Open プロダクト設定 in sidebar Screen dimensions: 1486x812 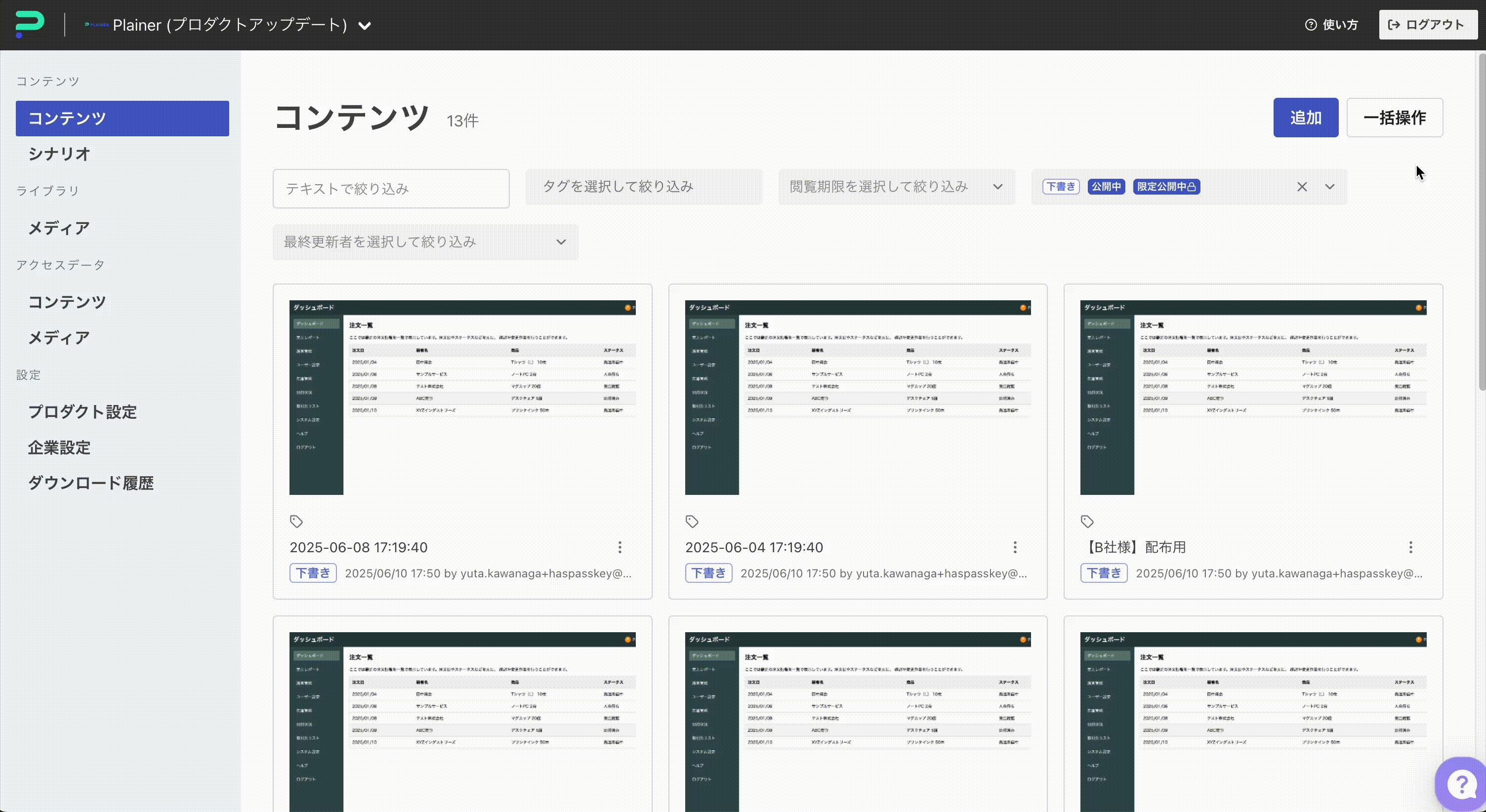tap(83, 412)
